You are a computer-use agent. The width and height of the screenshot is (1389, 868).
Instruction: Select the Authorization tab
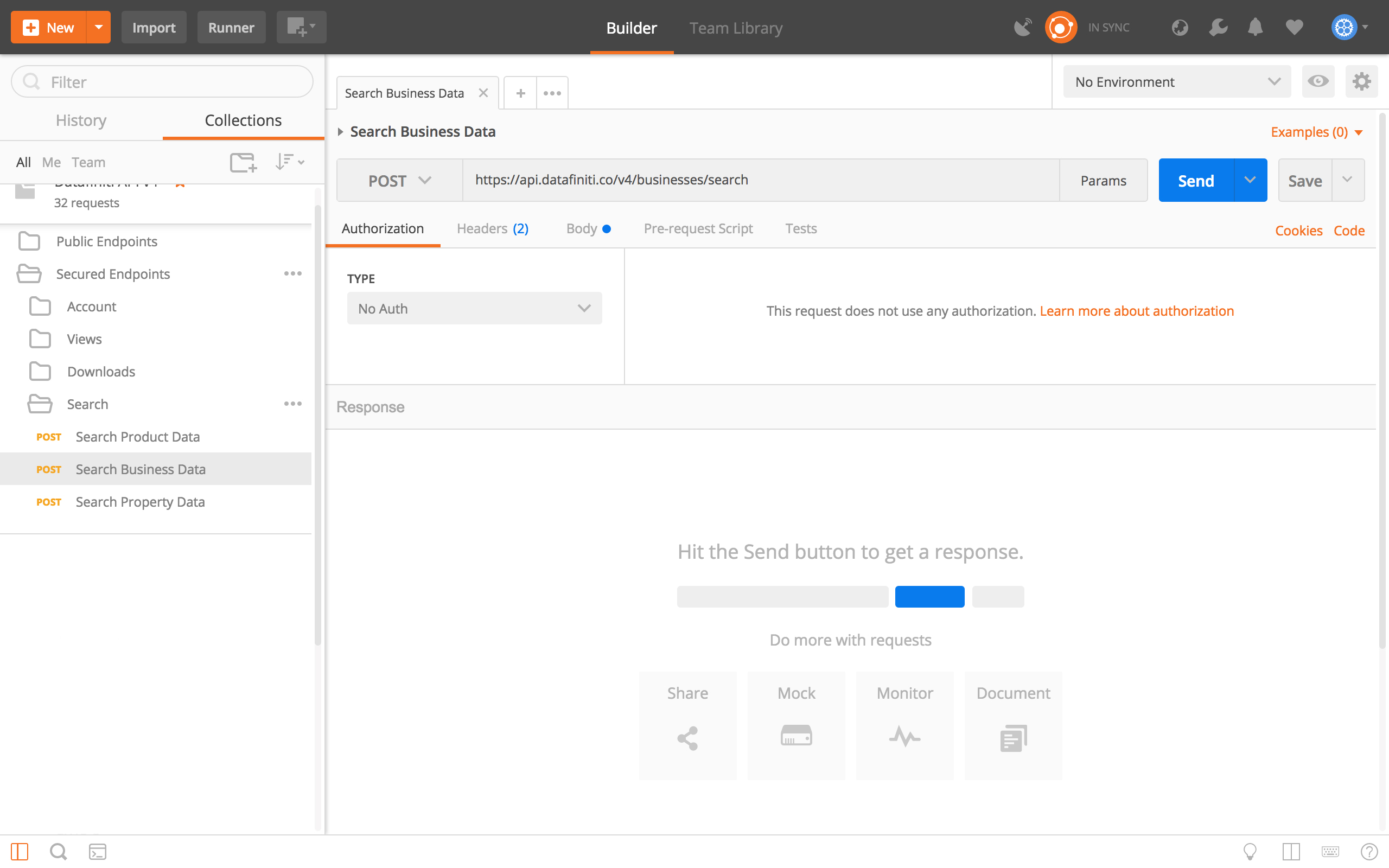pos(383,228)
